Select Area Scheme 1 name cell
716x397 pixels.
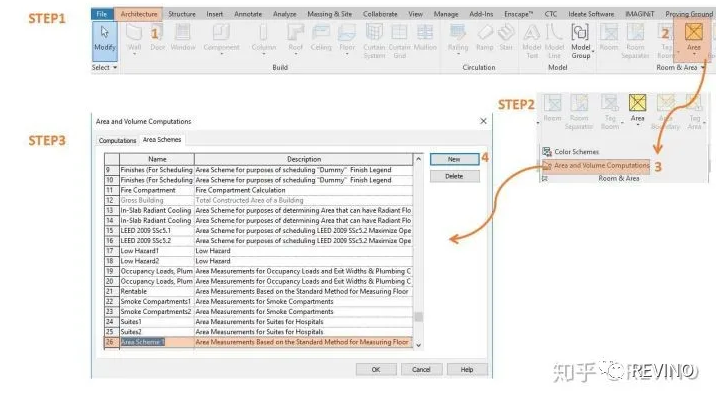pyautogui.click(x=157, y=342)
